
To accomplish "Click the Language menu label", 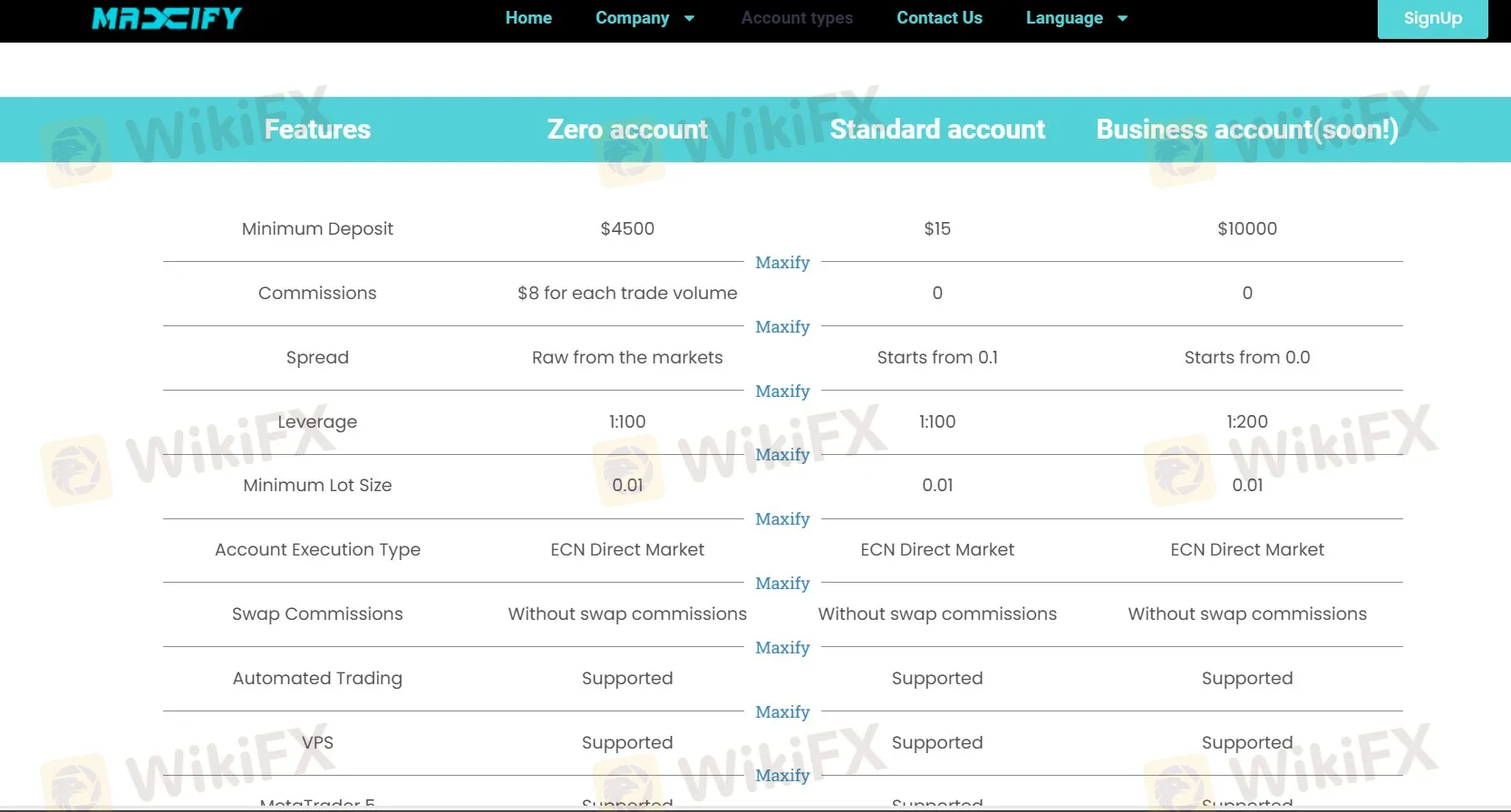I will coord(1064,18).
